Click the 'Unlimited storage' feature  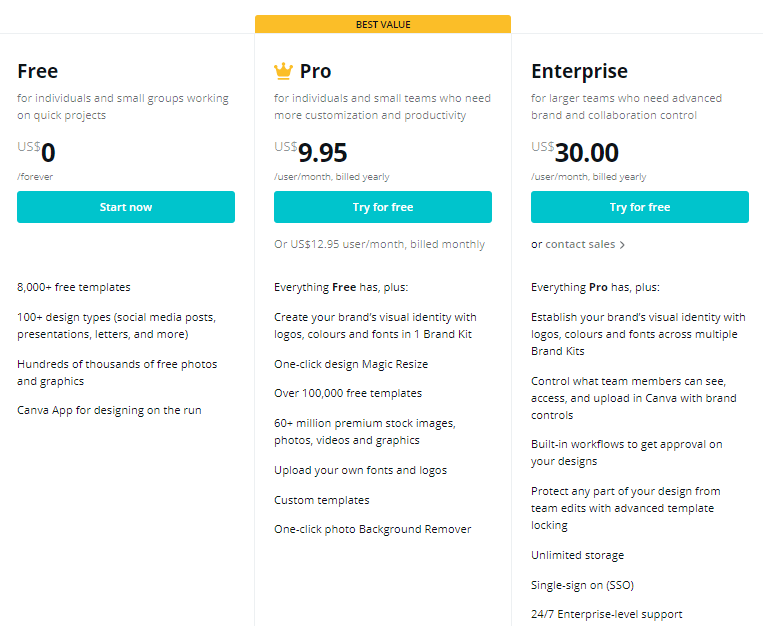[x=578, y=555]
